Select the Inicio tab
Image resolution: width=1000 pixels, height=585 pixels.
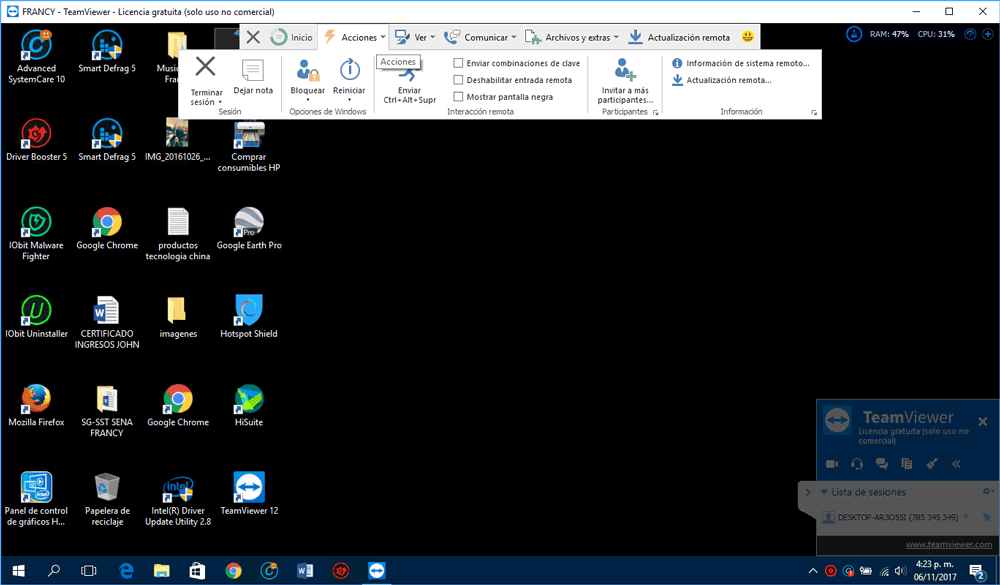(x=291, y=37)
